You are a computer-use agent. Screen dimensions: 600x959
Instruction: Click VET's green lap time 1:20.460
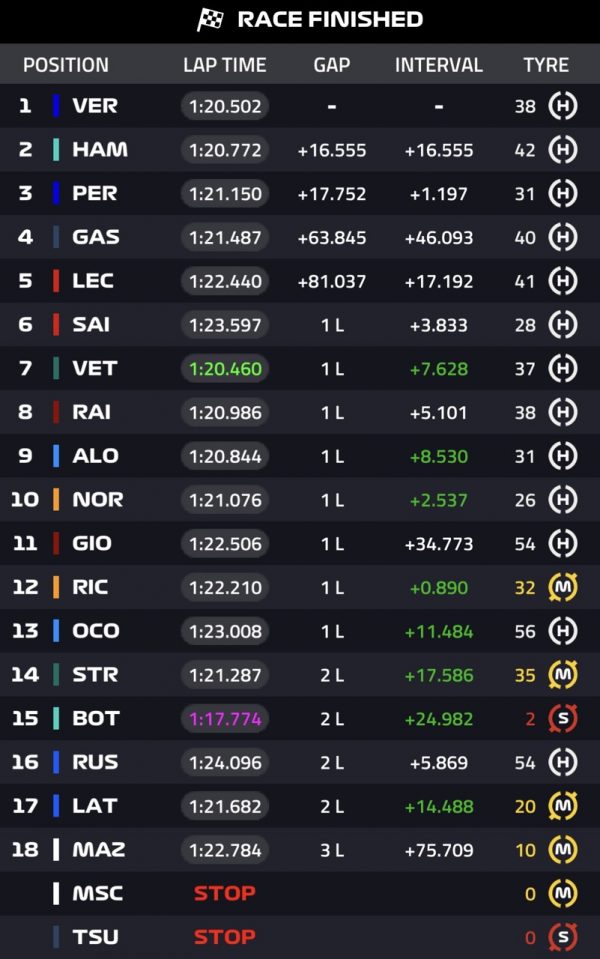[x=225, y=369]
